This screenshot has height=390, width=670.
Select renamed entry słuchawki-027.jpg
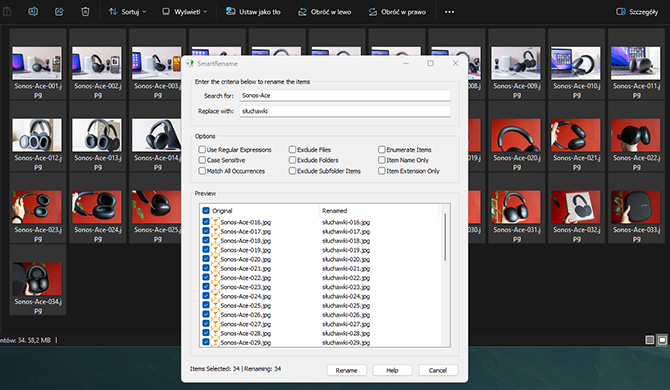pos(346,324)
